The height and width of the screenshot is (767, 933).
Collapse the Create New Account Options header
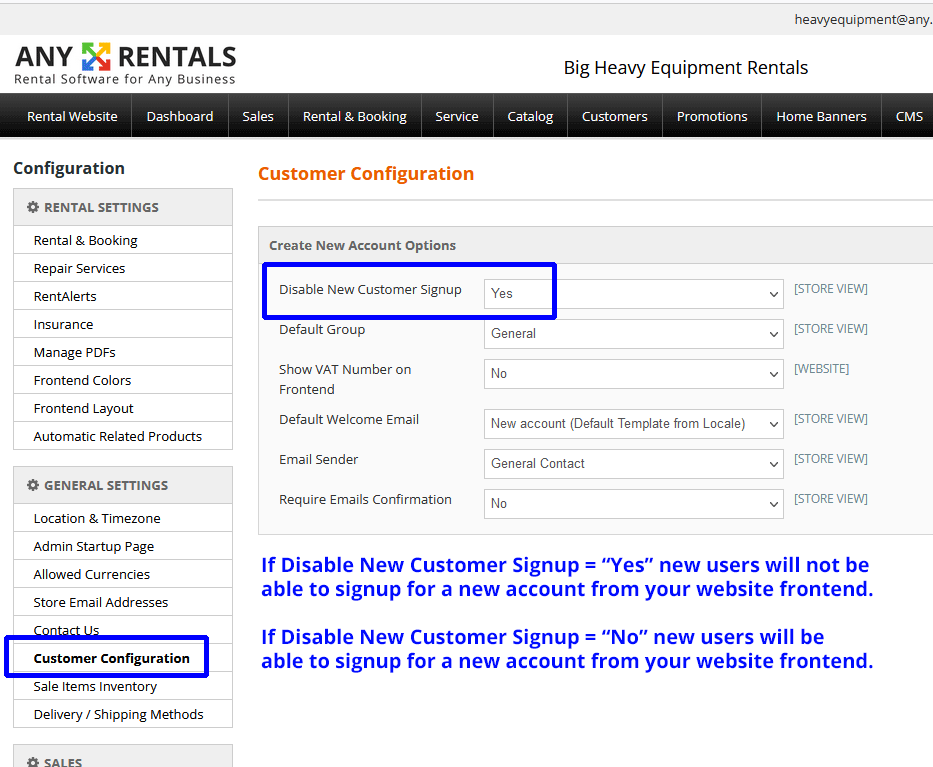click(x=362, y=245)
